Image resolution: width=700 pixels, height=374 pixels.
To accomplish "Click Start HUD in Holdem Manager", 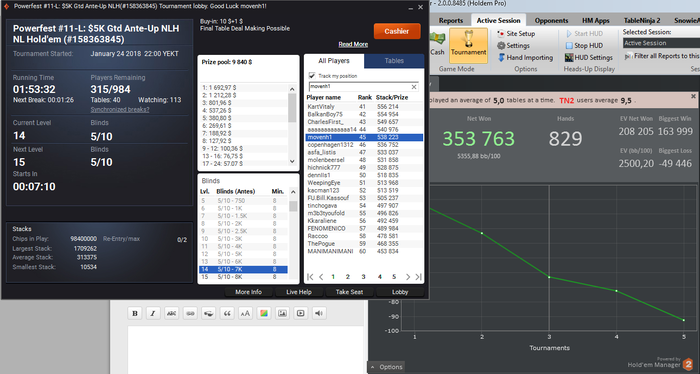I will (584, 33).
